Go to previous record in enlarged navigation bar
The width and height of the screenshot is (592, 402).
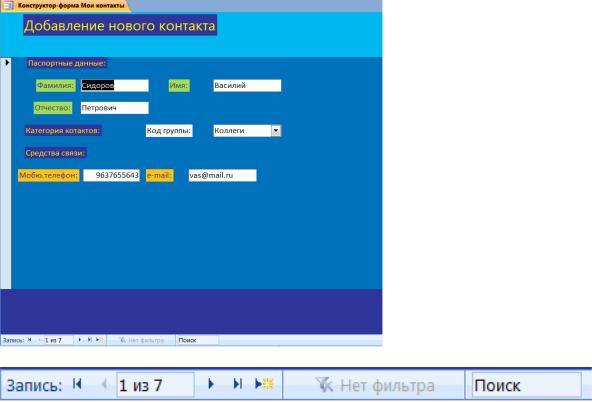[x=104, y=384]
